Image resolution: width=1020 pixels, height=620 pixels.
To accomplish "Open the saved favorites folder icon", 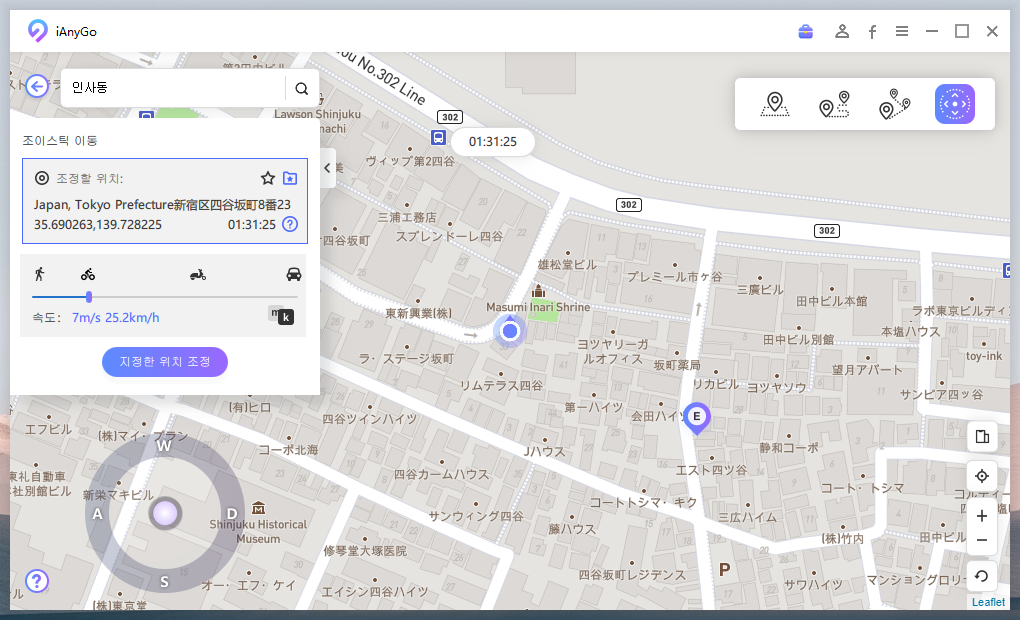I will (290, 178).
